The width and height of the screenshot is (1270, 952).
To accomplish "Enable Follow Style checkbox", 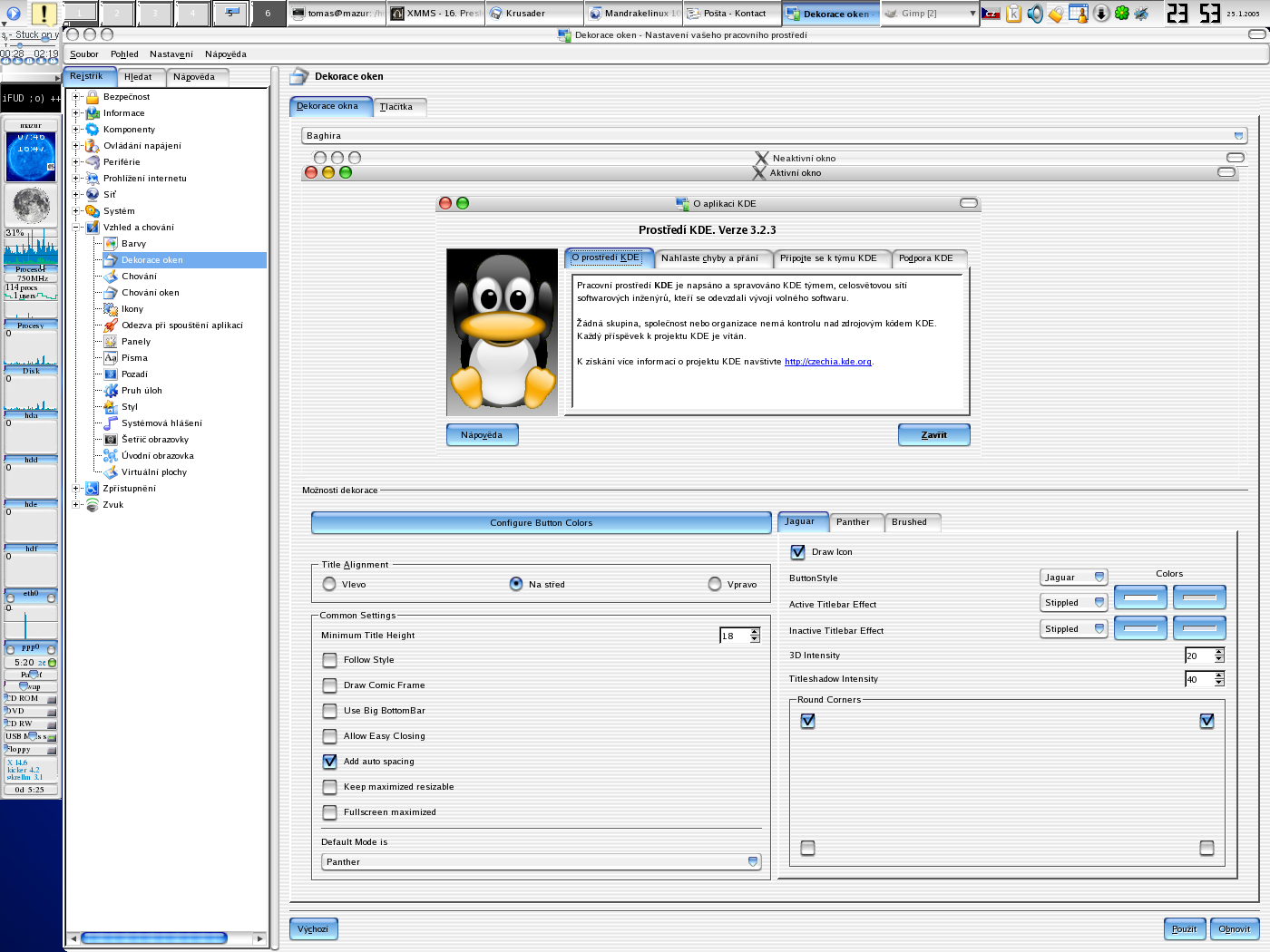I will pos(329,660).
